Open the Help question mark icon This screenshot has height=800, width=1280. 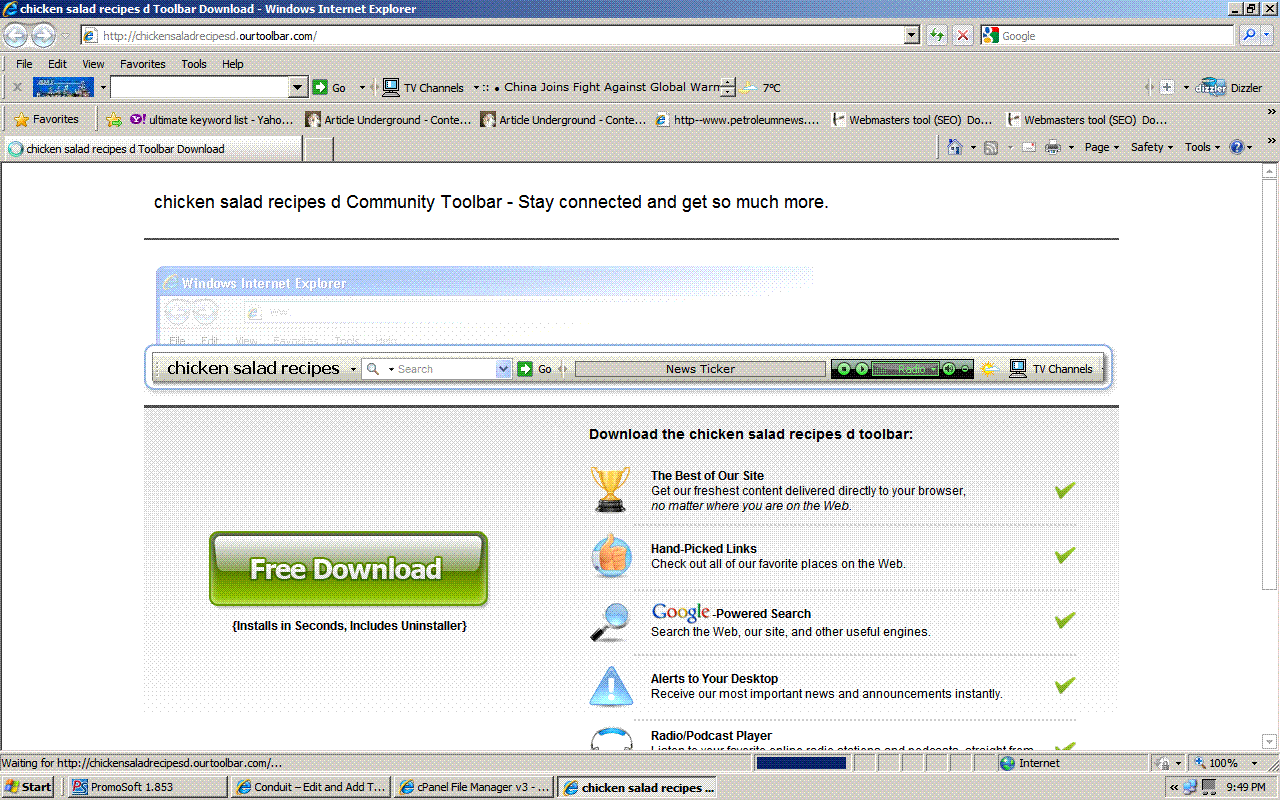click(x=1237, y=148)
